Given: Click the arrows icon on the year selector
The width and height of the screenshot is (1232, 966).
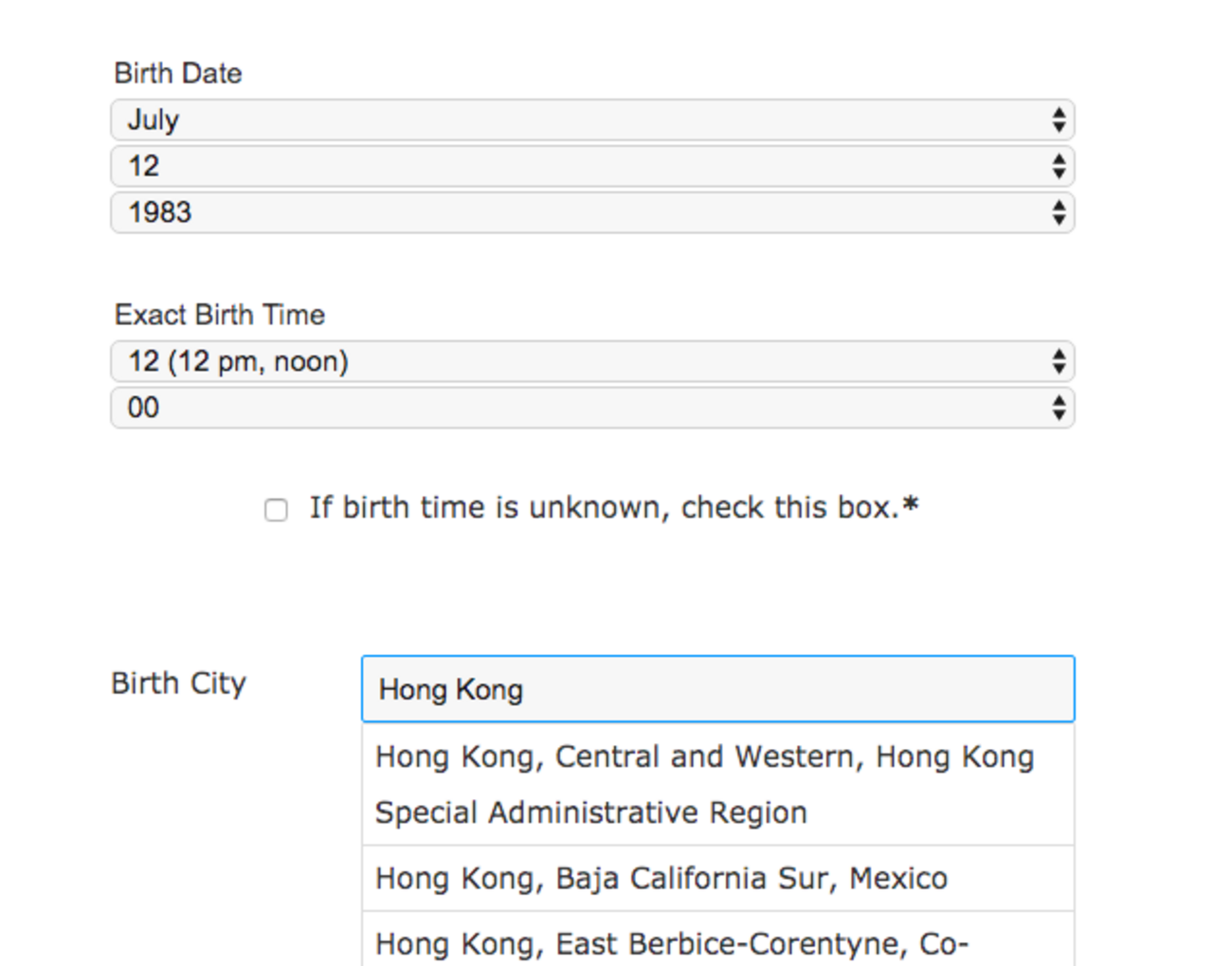Looking at the screenshot, I should [1059, 212].
